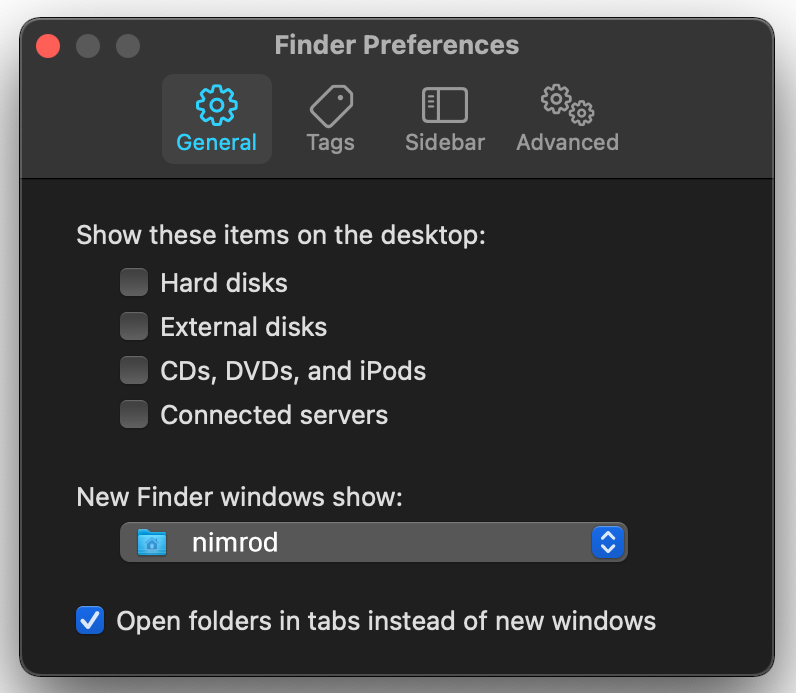Click the blue popup arrows button
This screenshot has width=796, height=693.
point(607,542)
